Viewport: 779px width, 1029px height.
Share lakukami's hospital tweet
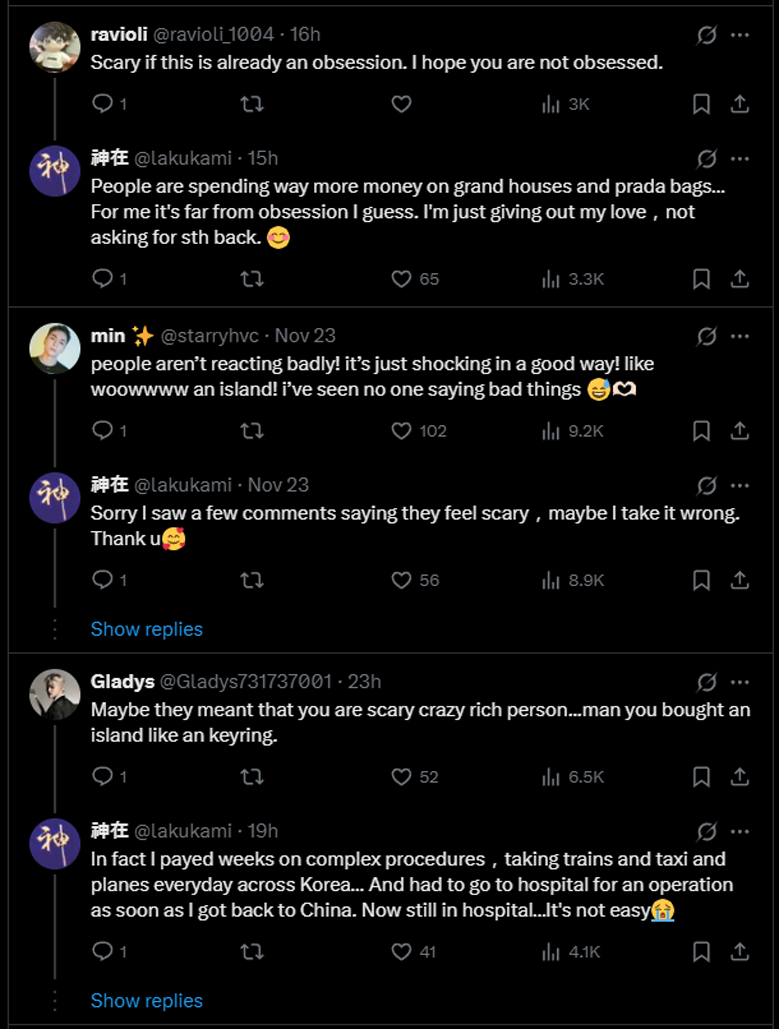click(x=740, y=952)
